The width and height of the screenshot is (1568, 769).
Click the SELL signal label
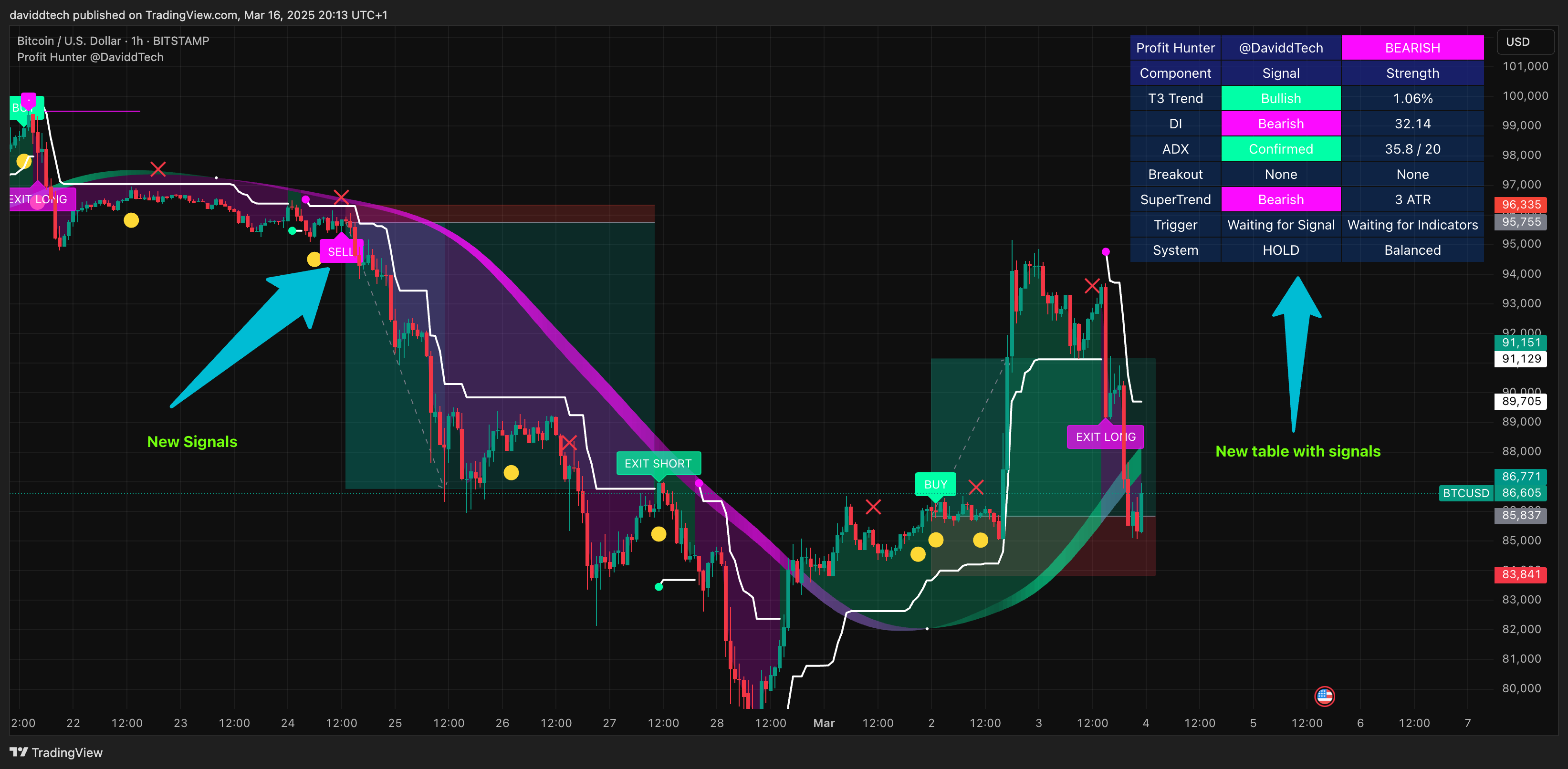click(x=340, y=251)
